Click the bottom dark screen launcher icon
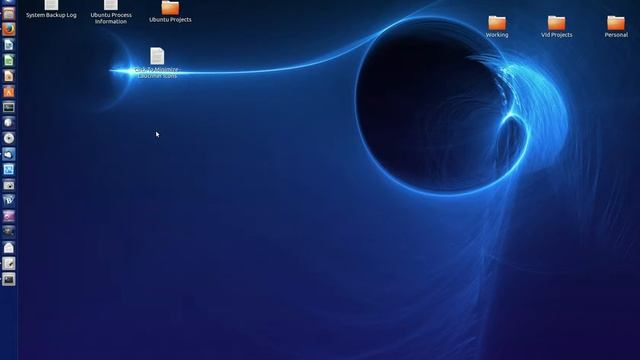This screenshot has height=360, width=640. click(x=9, y=279)
